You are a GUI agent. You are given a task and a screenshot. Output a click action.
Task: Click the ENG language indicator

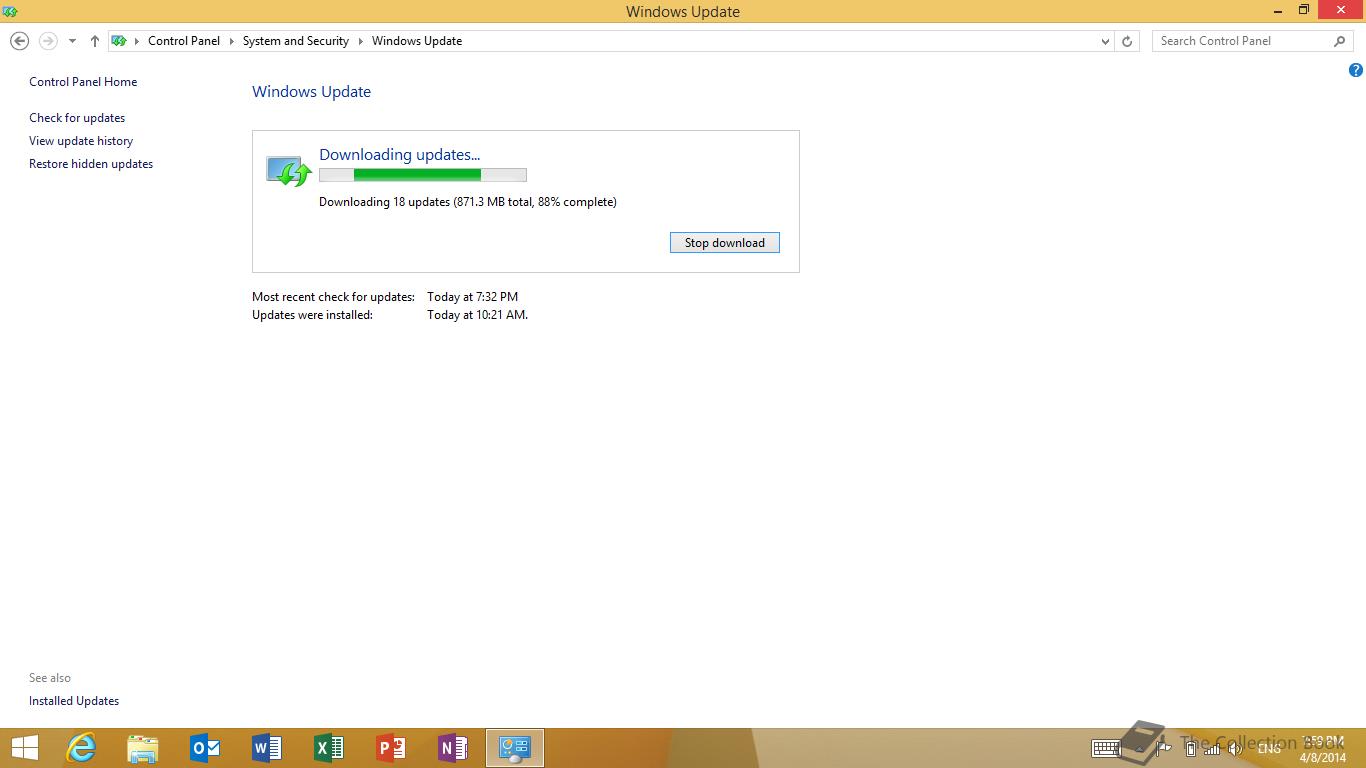[x=1269, y=748]
